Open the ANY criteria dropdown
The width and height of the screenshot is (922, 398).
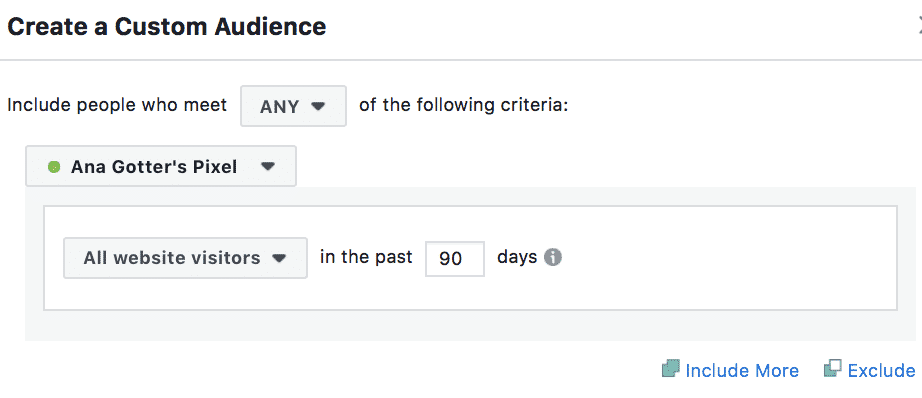point(293,106)
